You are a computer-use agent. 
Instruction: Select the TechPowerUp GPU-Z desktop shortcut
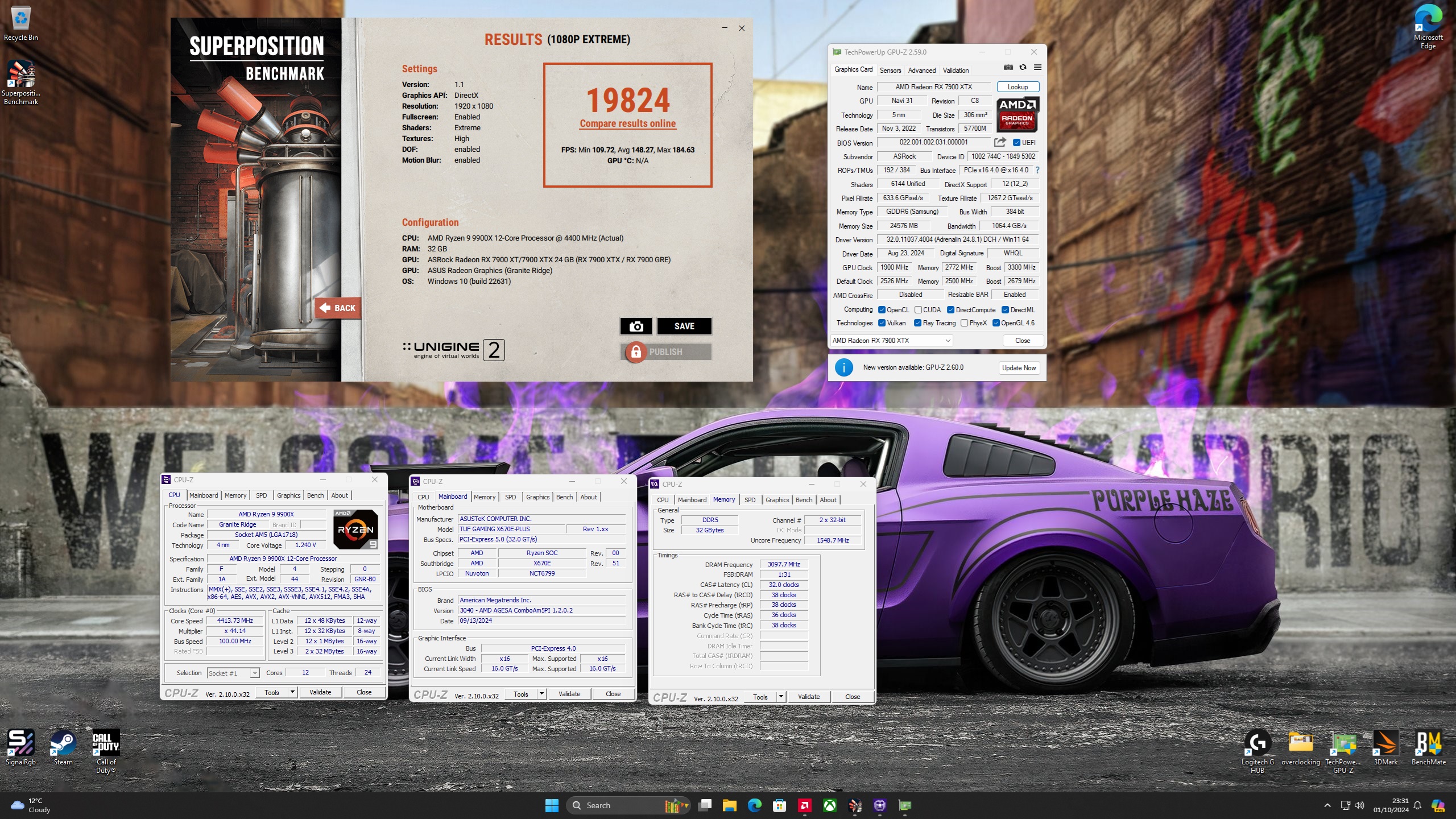pyautogui.click(x=1343, y=751)
